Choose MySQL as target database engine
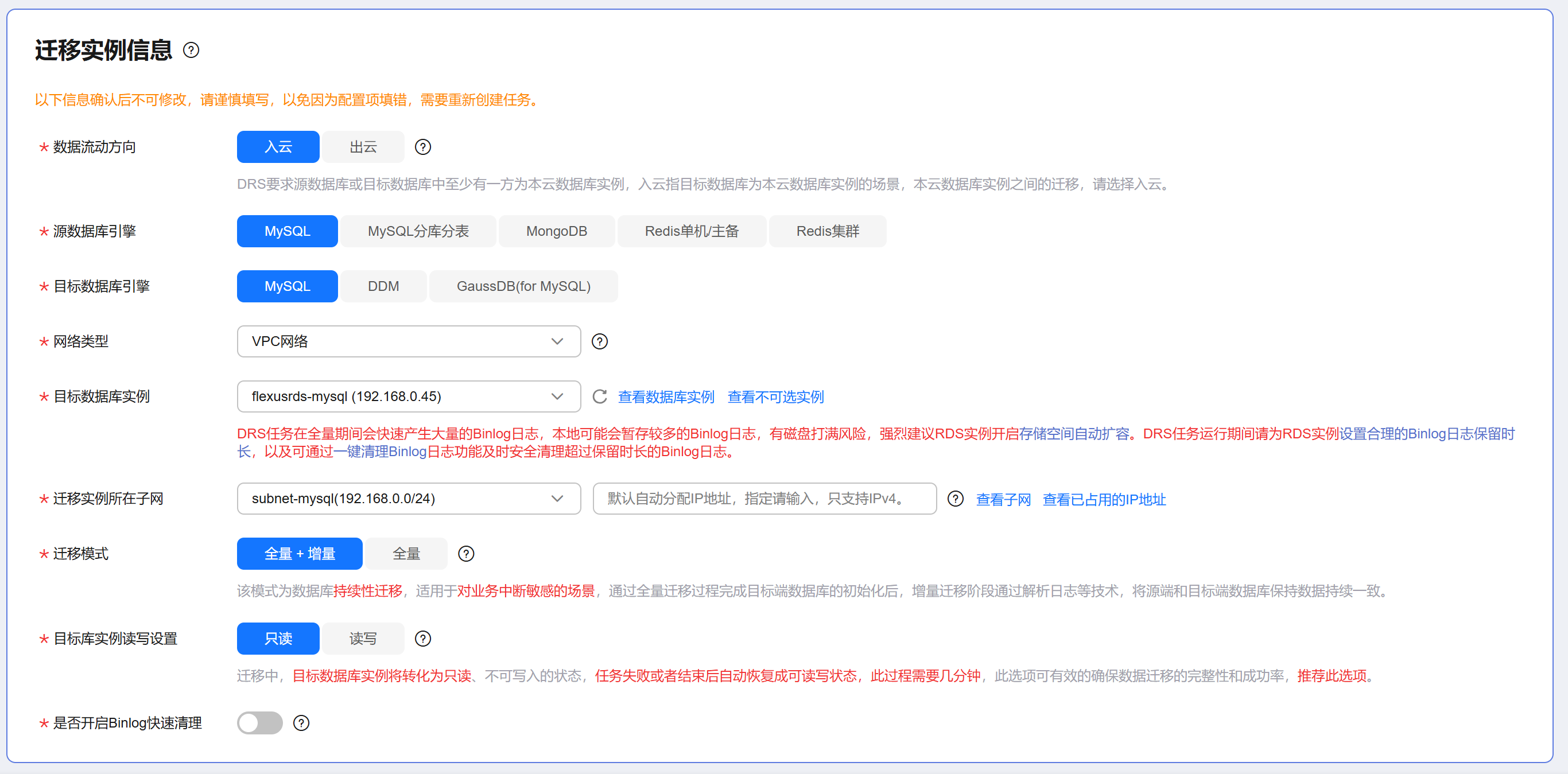1568x774 pixels. 288,286
